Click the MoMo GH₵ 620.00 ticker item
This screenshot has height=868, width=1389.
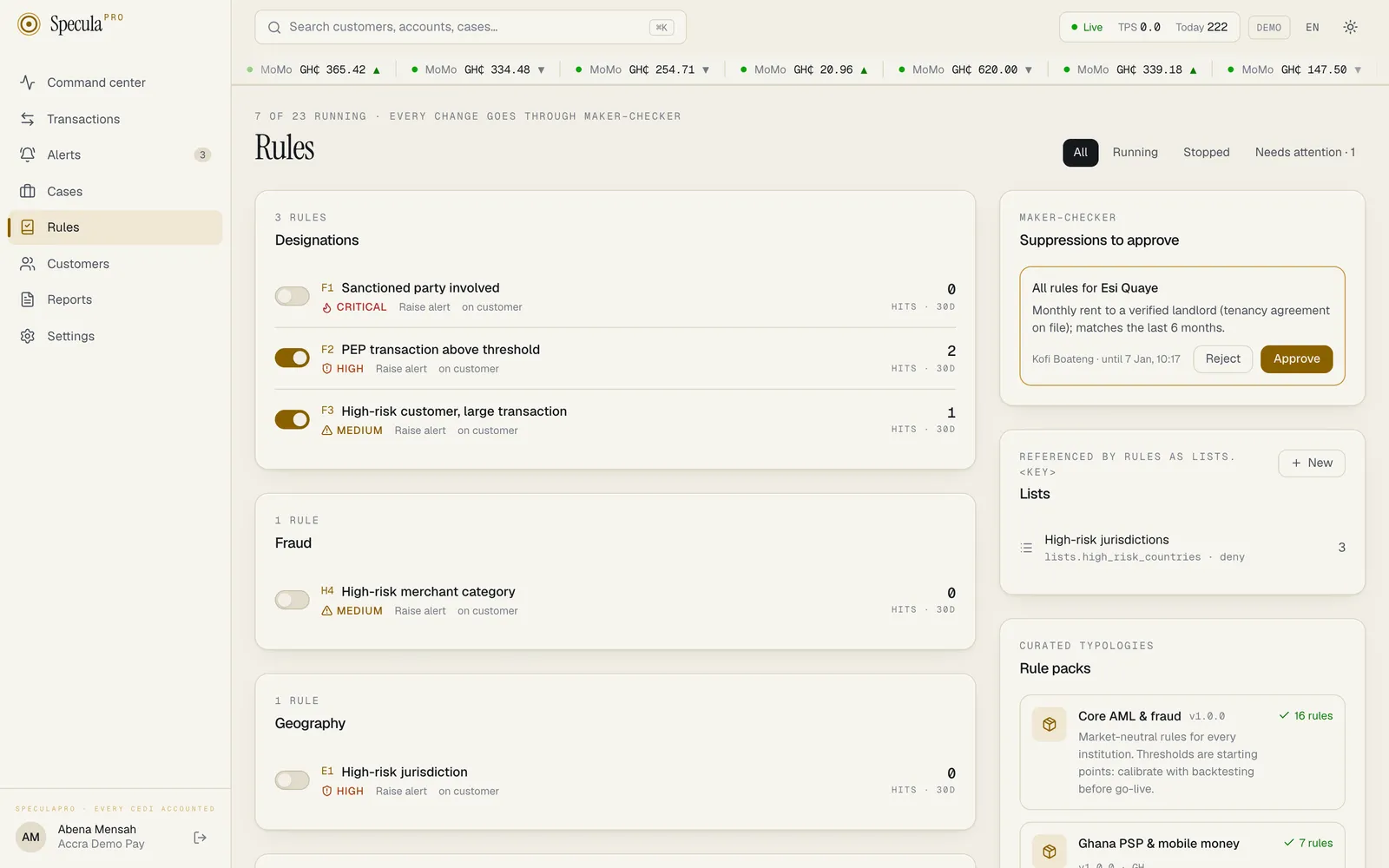[965, 69]
